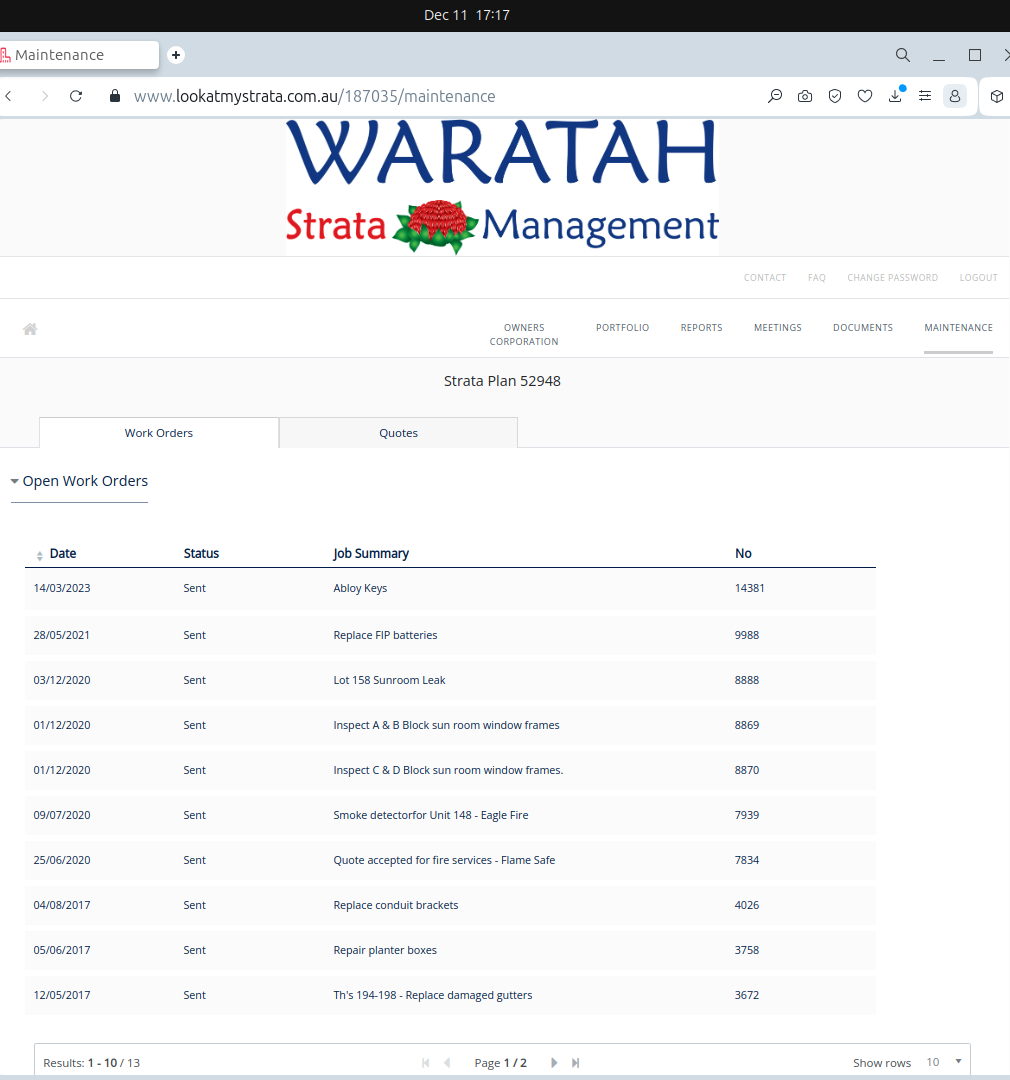Open the browser profile account icon
The width and height of the screenshot is (1010, 1080).
[x=955, y=96]
